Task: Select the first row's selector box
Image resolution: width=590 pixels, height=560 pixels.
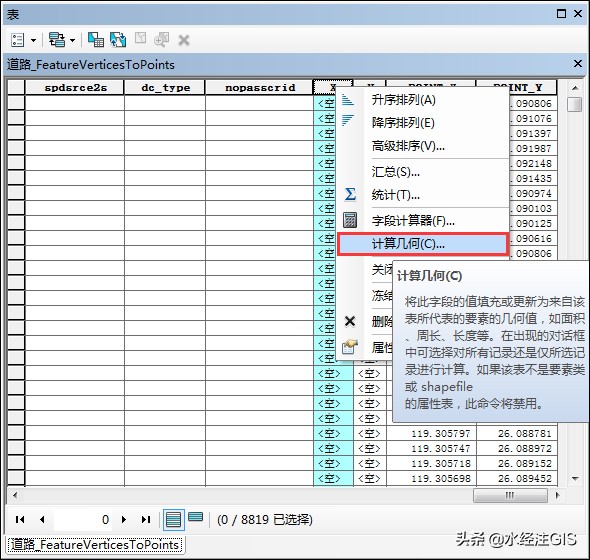Action: pyautogui.click(x=16, y=103)
